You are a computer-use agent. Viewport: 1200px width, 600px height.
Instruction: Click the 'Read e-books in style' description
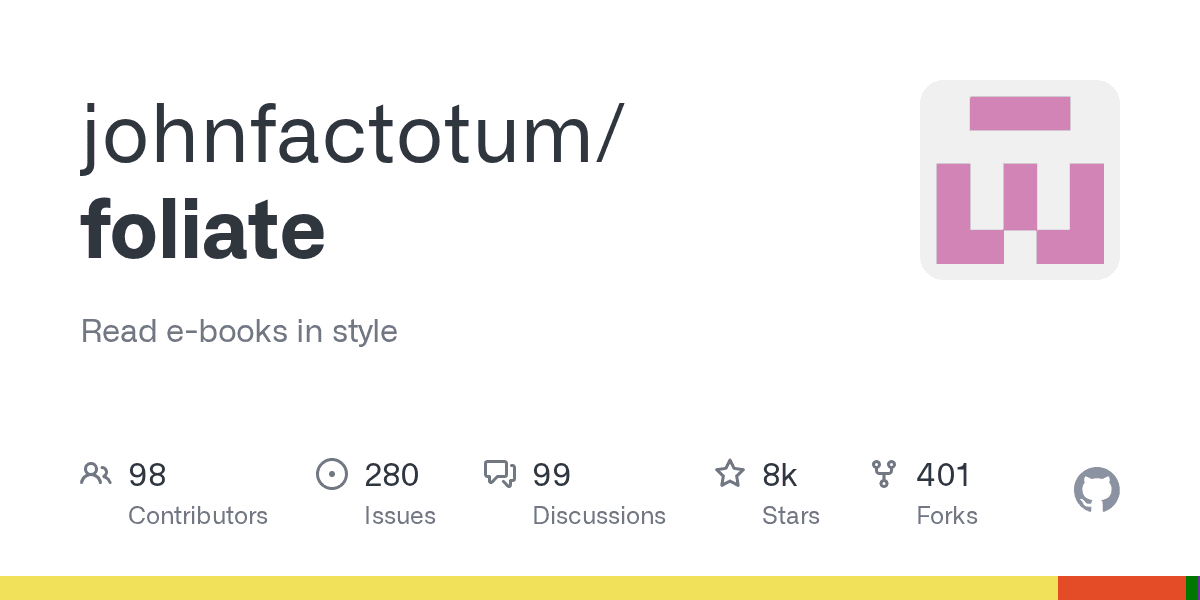[239, 331]
